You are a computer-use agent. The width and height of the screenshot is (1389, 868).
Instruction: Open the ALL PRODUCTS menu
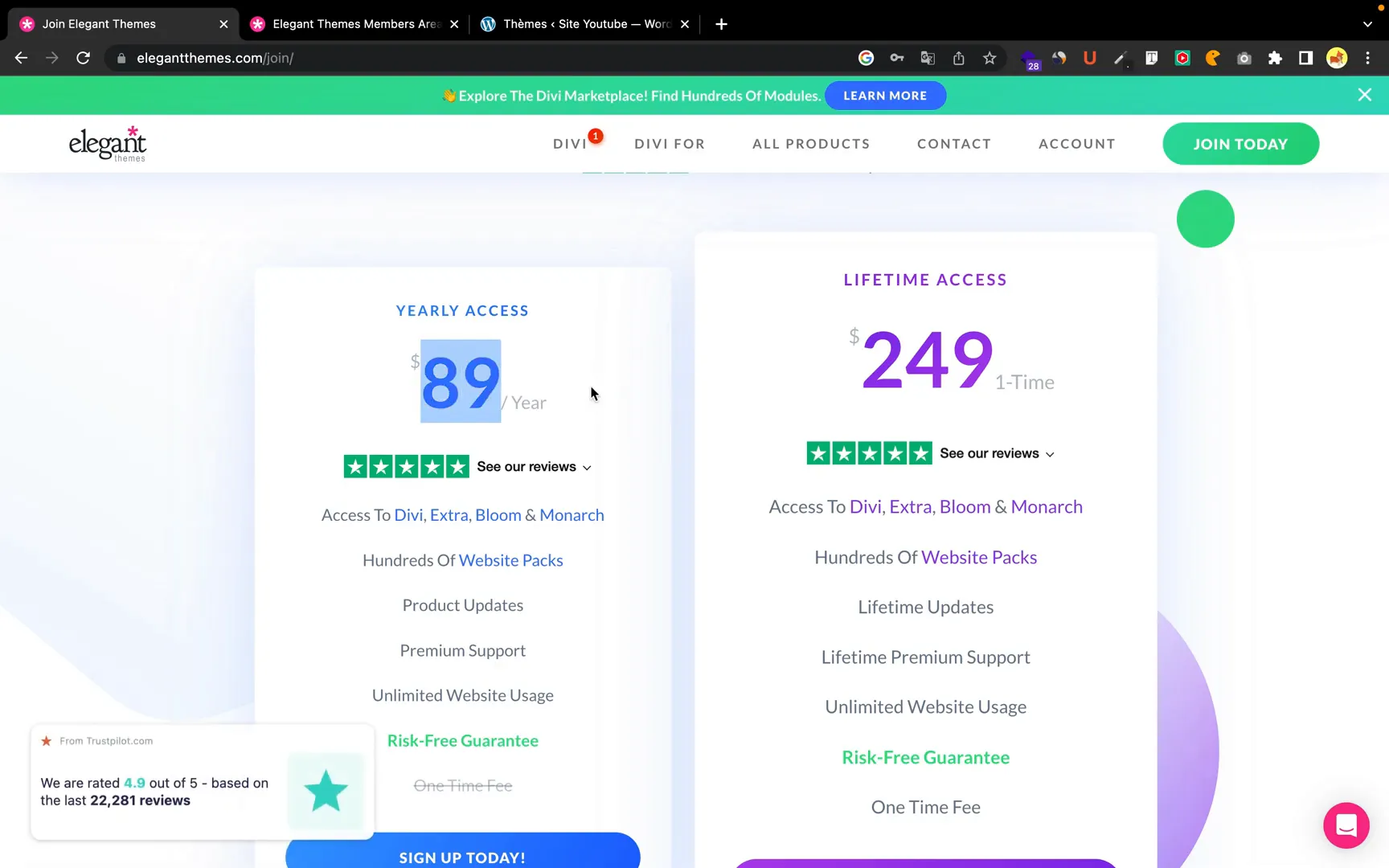811,144
